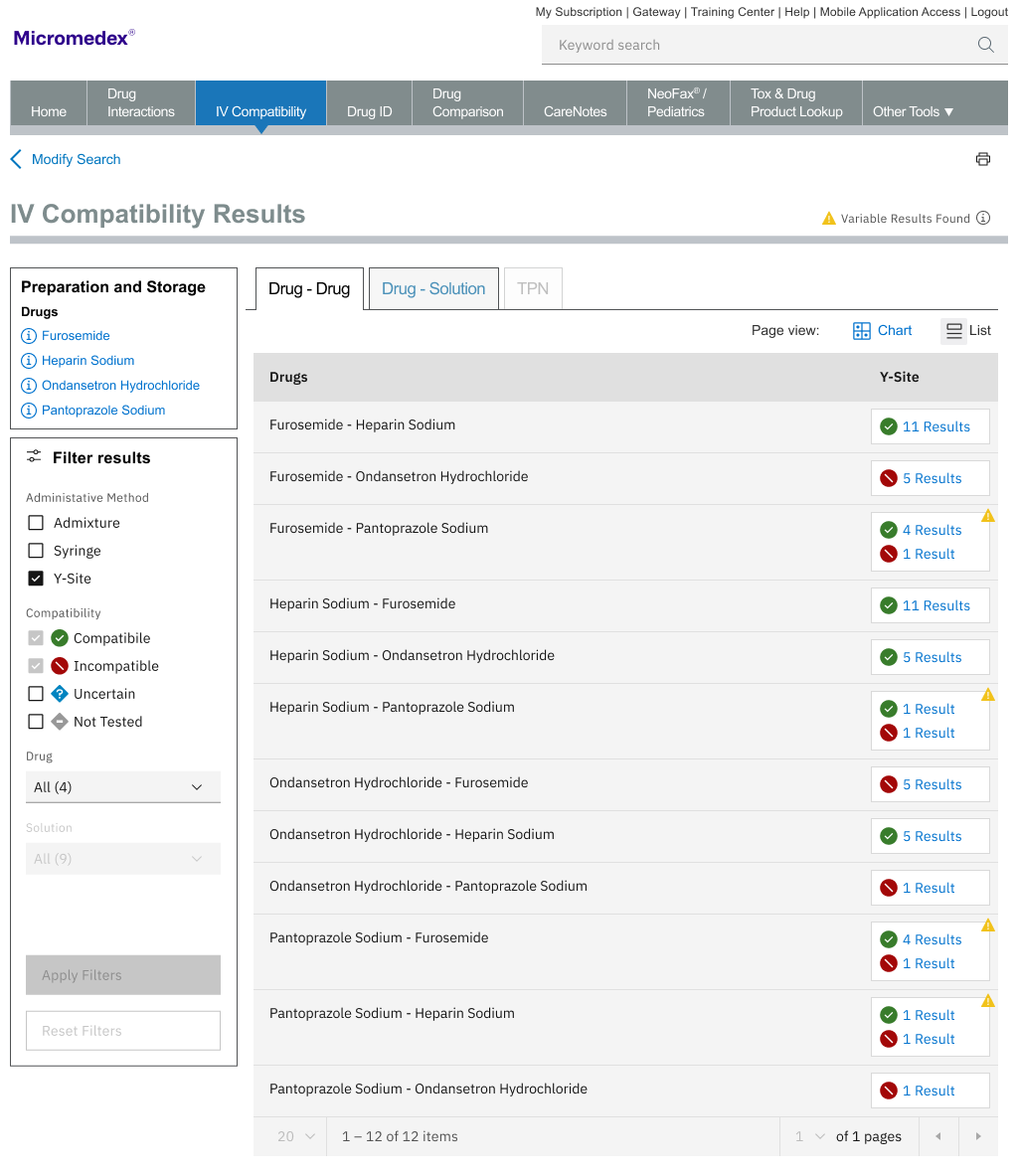Click the back chevron beside Modify Search
The height and width of the screenshot is (1176, 1018).
(x=16, y=159)
